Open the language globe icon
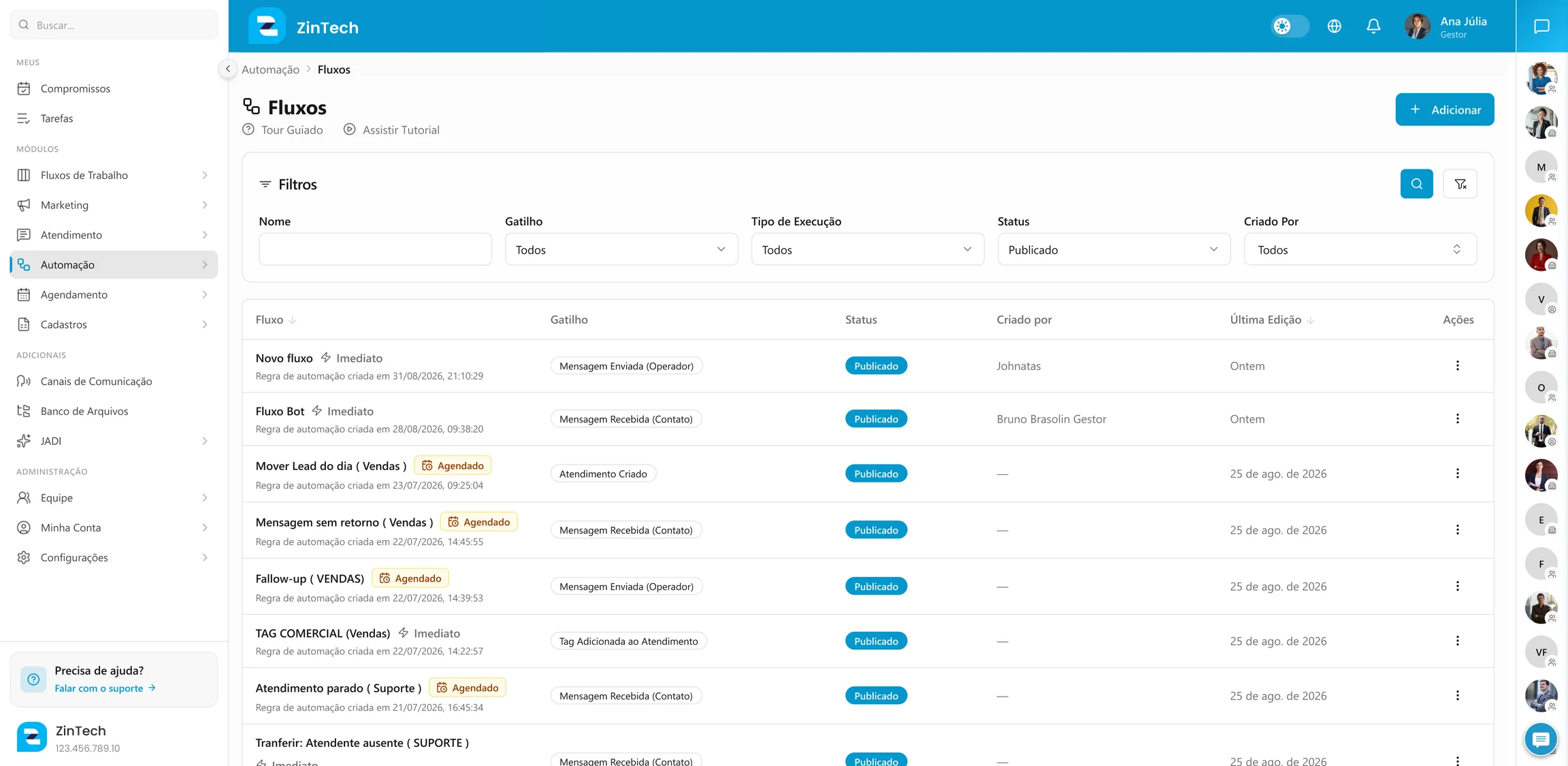This screenshot has height=766, width=1568. click(1334, 26)
